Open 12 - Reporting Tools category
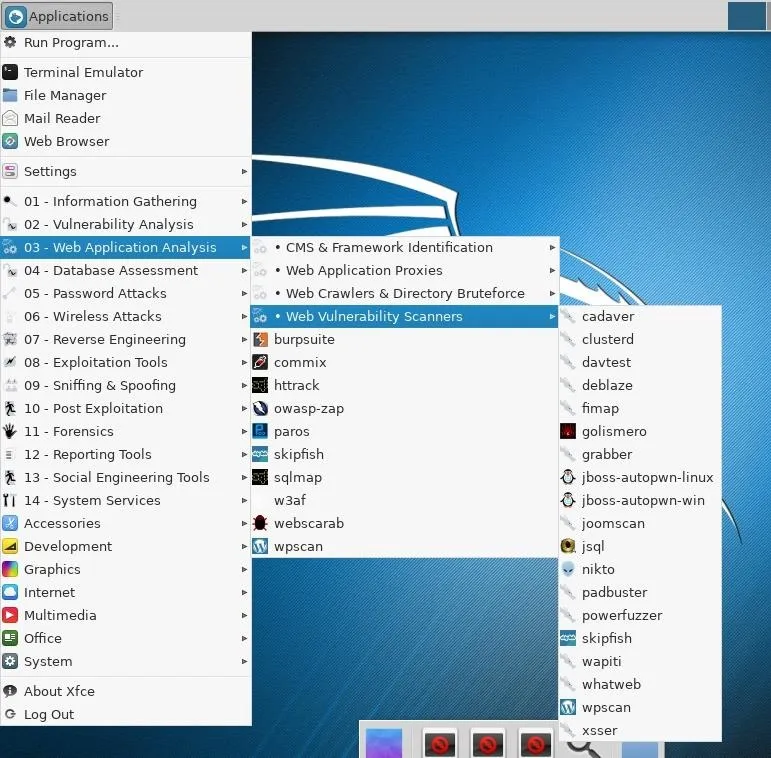 126,454
